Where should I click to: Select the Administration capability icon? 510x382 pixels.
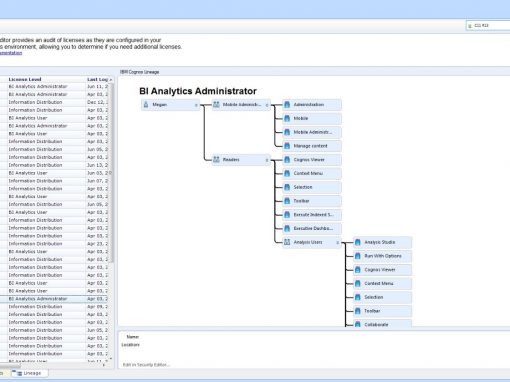(x=287, y=105)
